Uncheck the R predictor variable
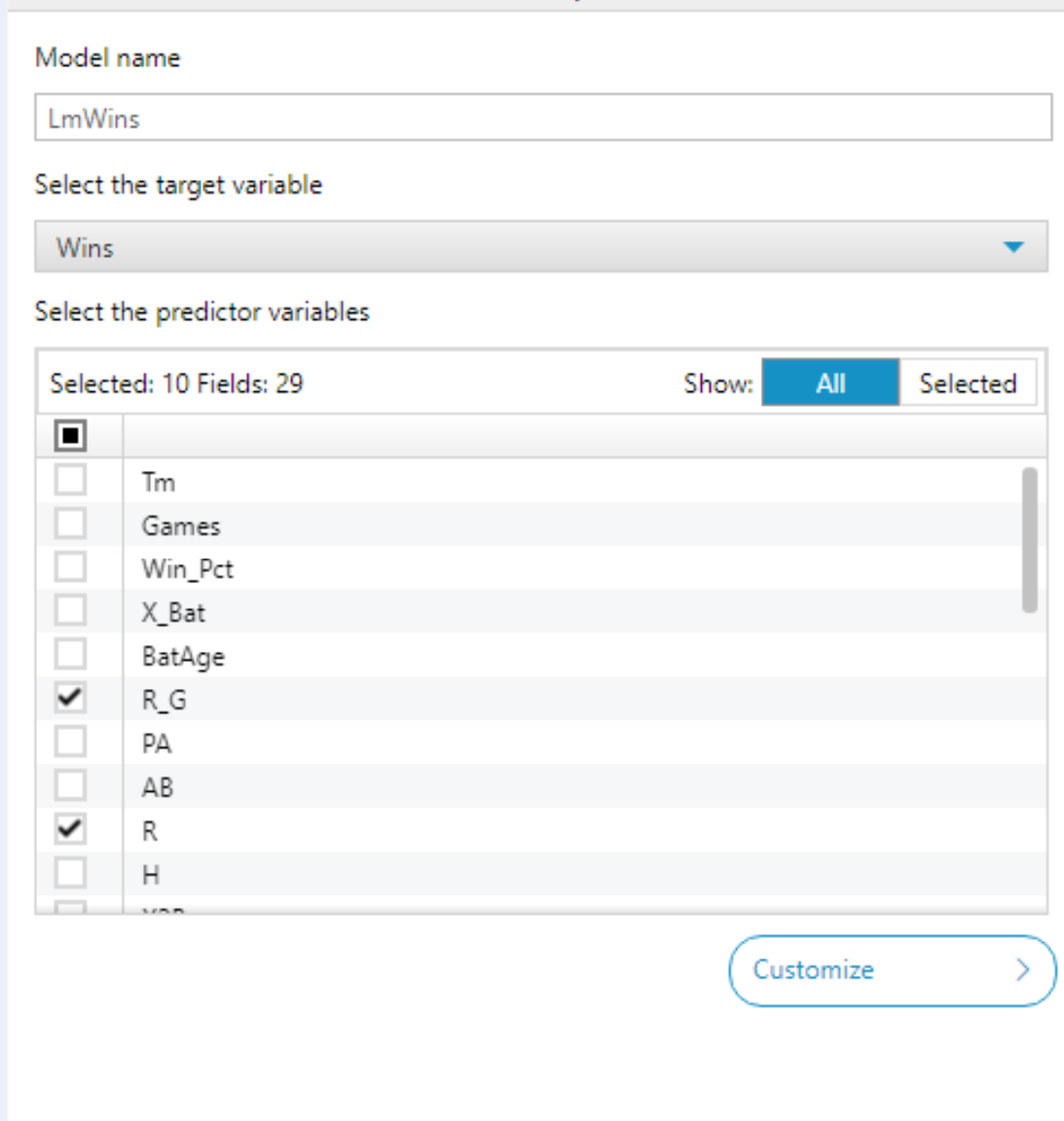The width and height of the screenshot is (1064, 1121). pyautogui.click(x=70, y=829)
